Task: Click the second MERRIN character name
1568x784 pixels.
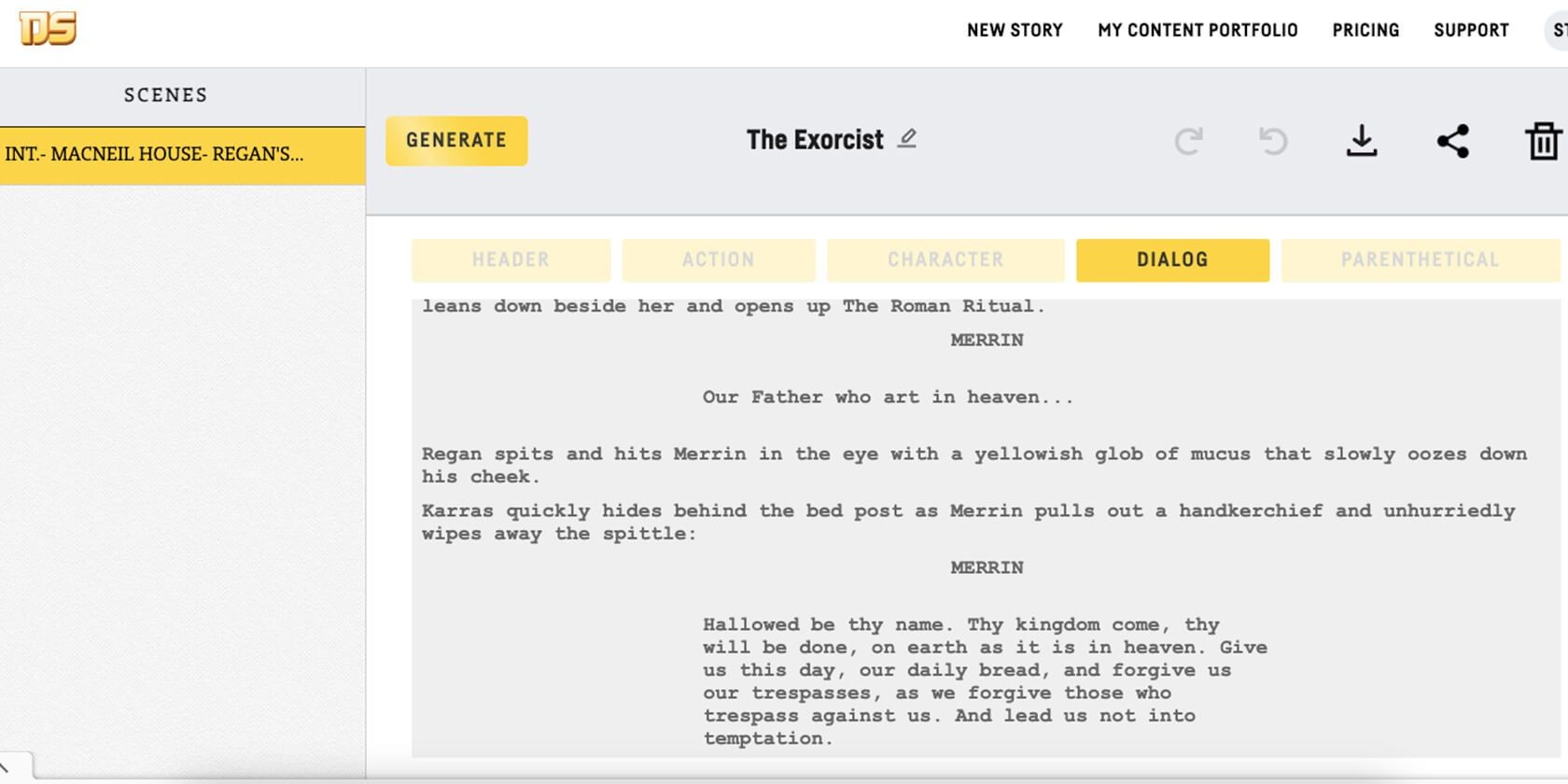Action: 987,567
